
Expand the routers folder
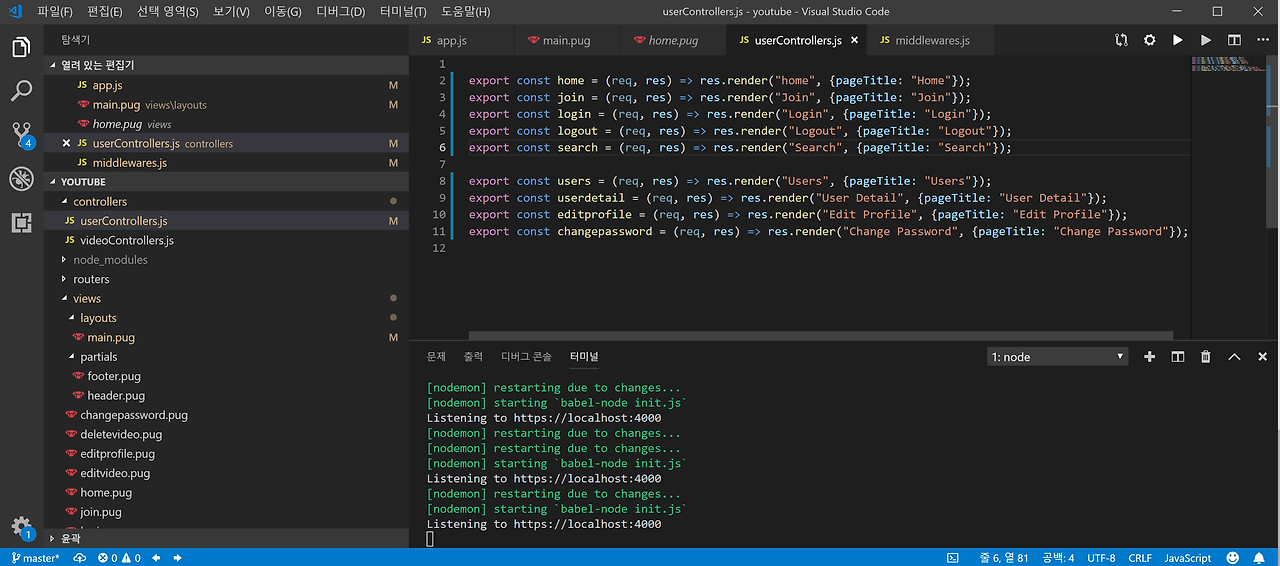(91, 279)
